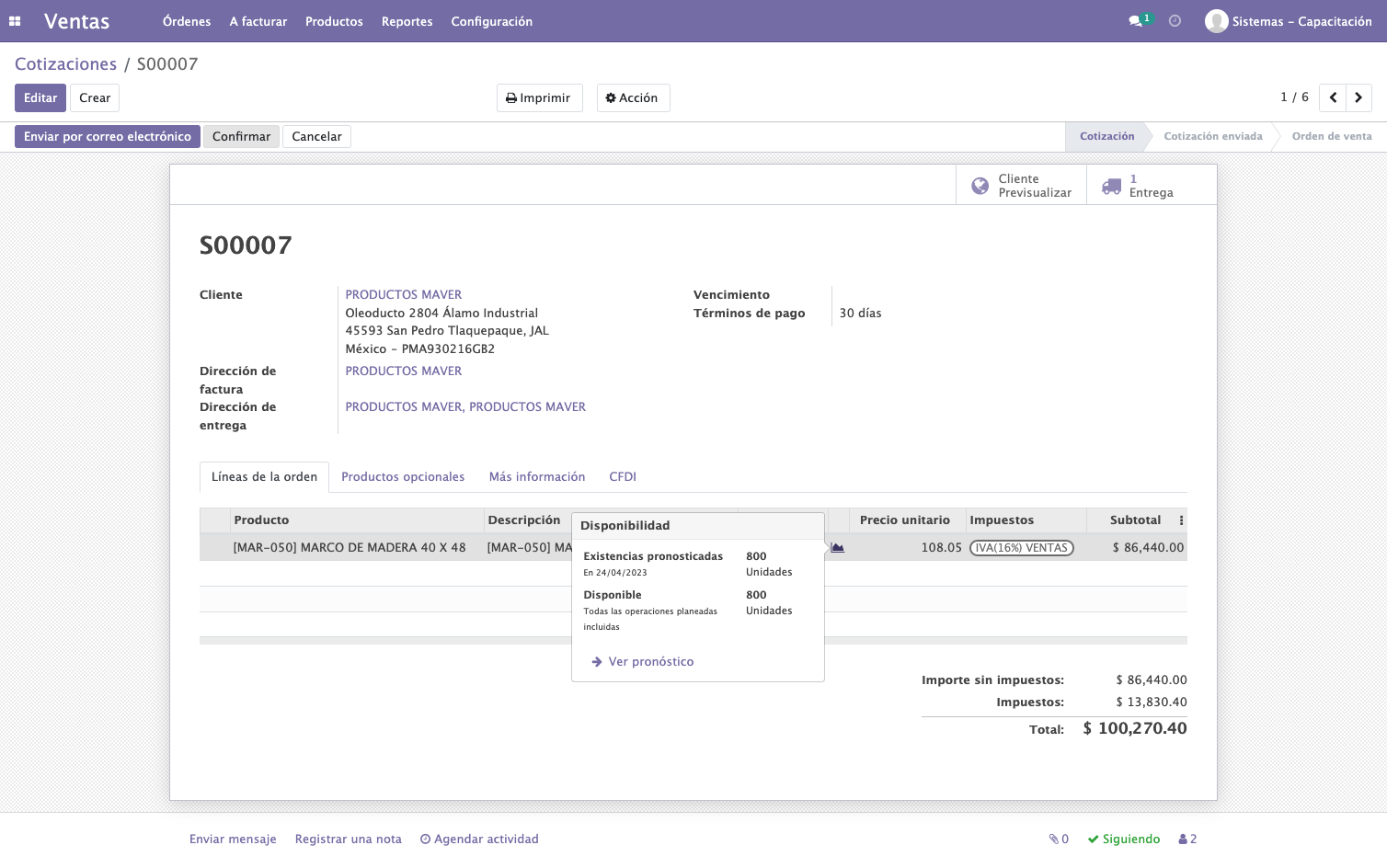Open the apps grid menu icon
The image size is (1387, 868).
click(15, 21)
